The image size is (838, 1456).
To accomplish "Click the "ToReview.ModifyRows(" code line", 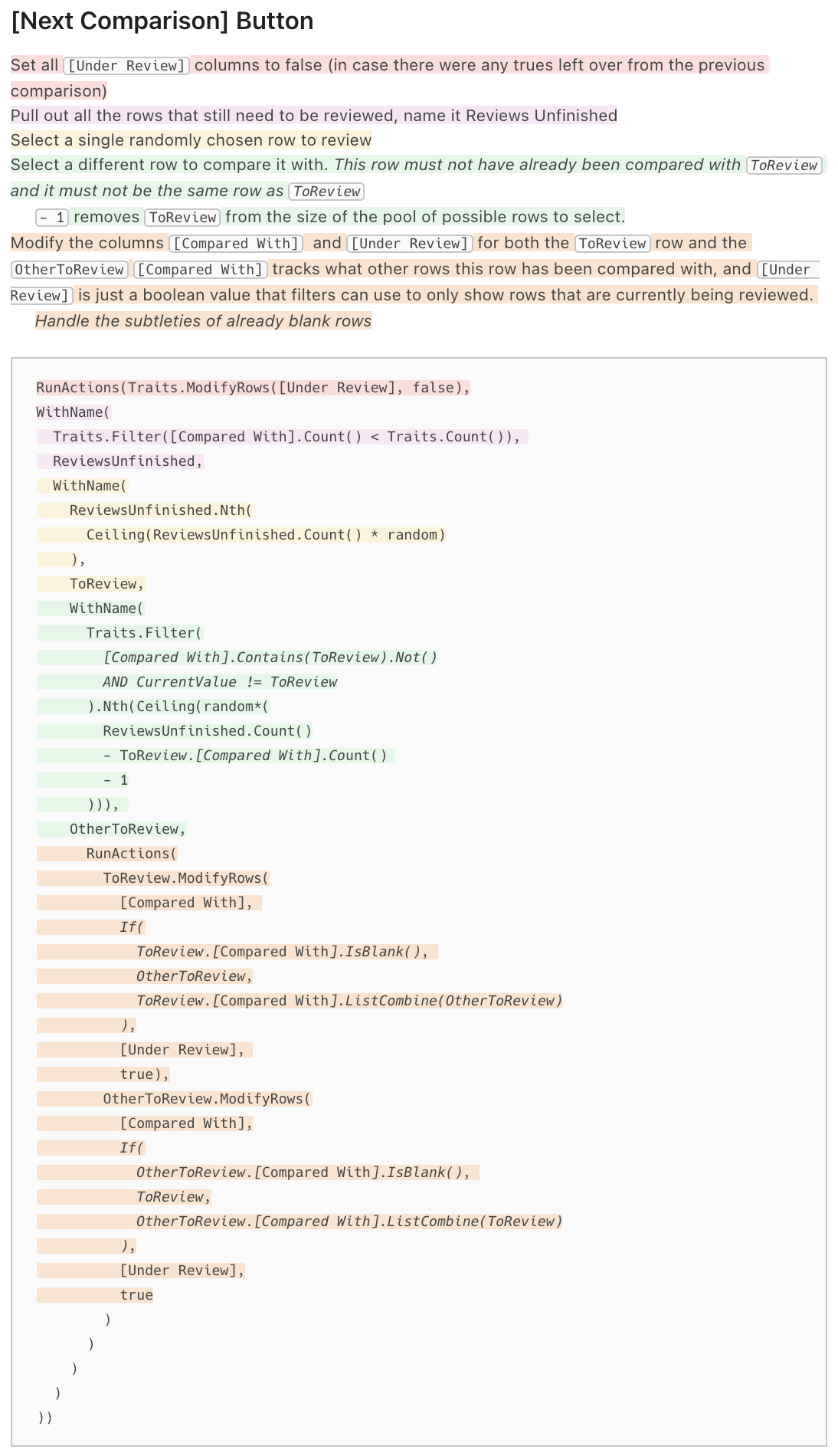I will (x=185, y=878).
